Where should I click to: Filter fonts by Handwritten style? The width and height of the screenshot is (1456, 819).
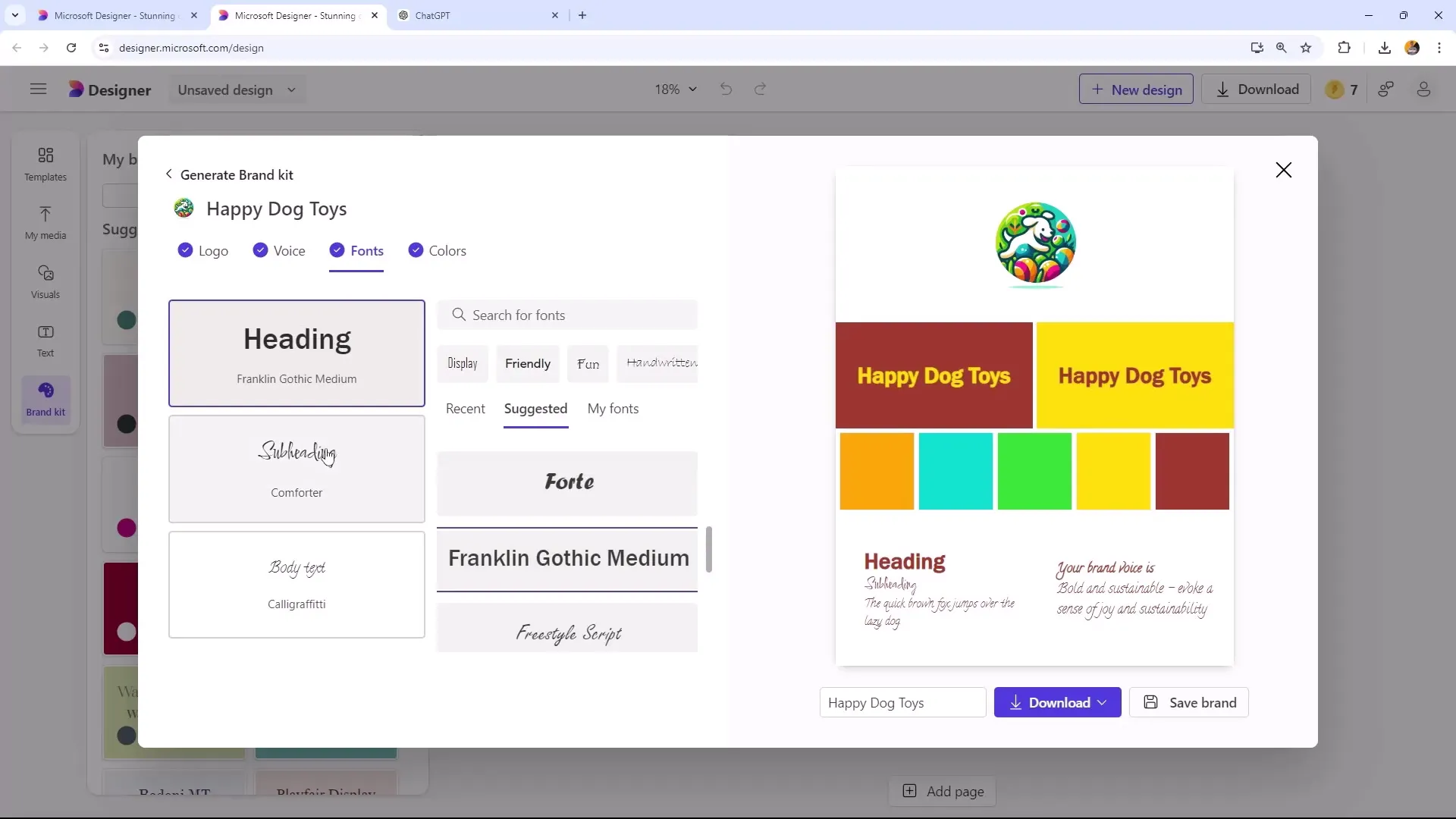coord(657,363)
